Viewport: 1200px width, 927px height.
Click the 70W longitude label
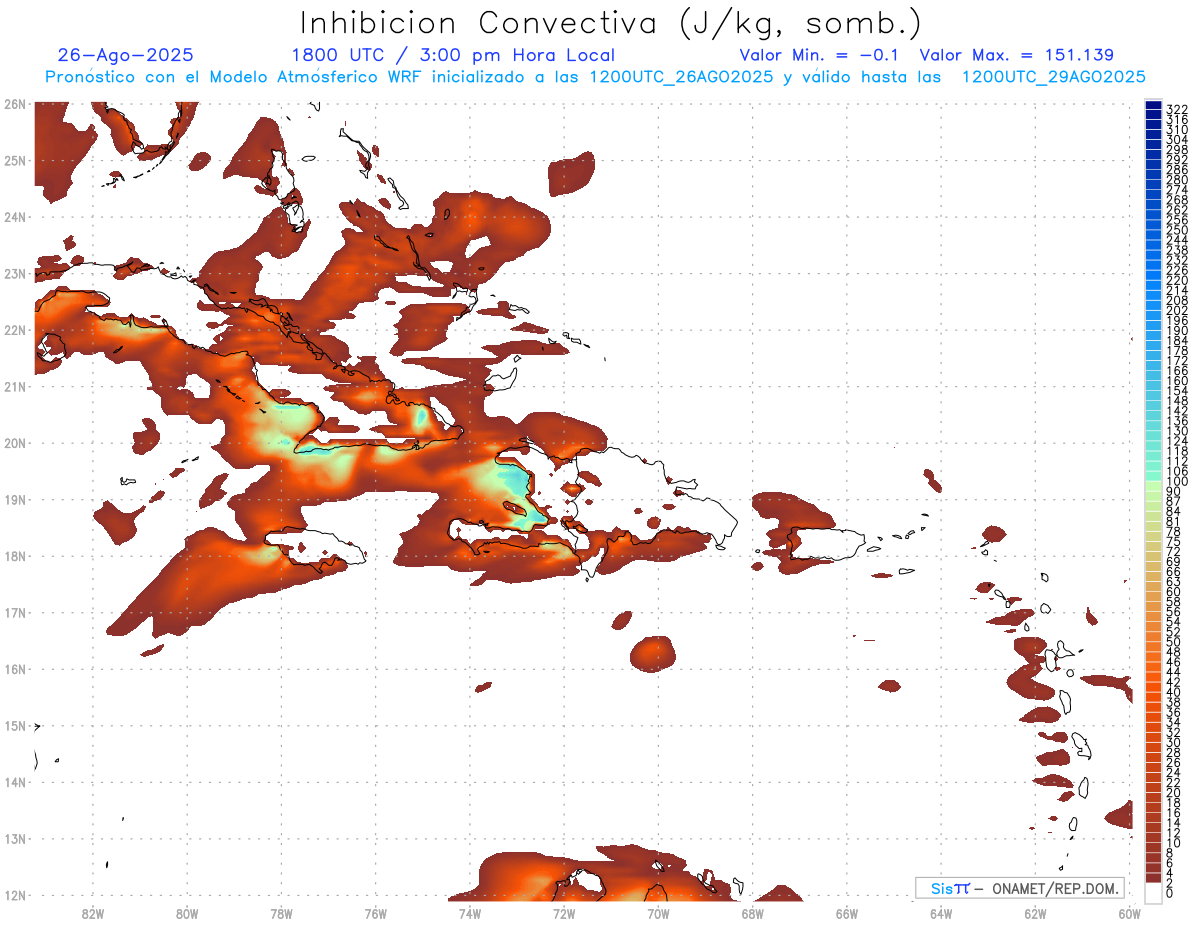(658, 914)
